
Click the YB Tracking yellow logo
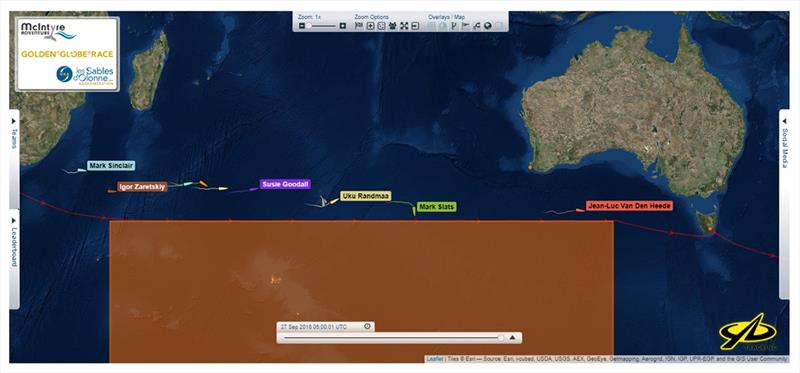click(748, 333)
